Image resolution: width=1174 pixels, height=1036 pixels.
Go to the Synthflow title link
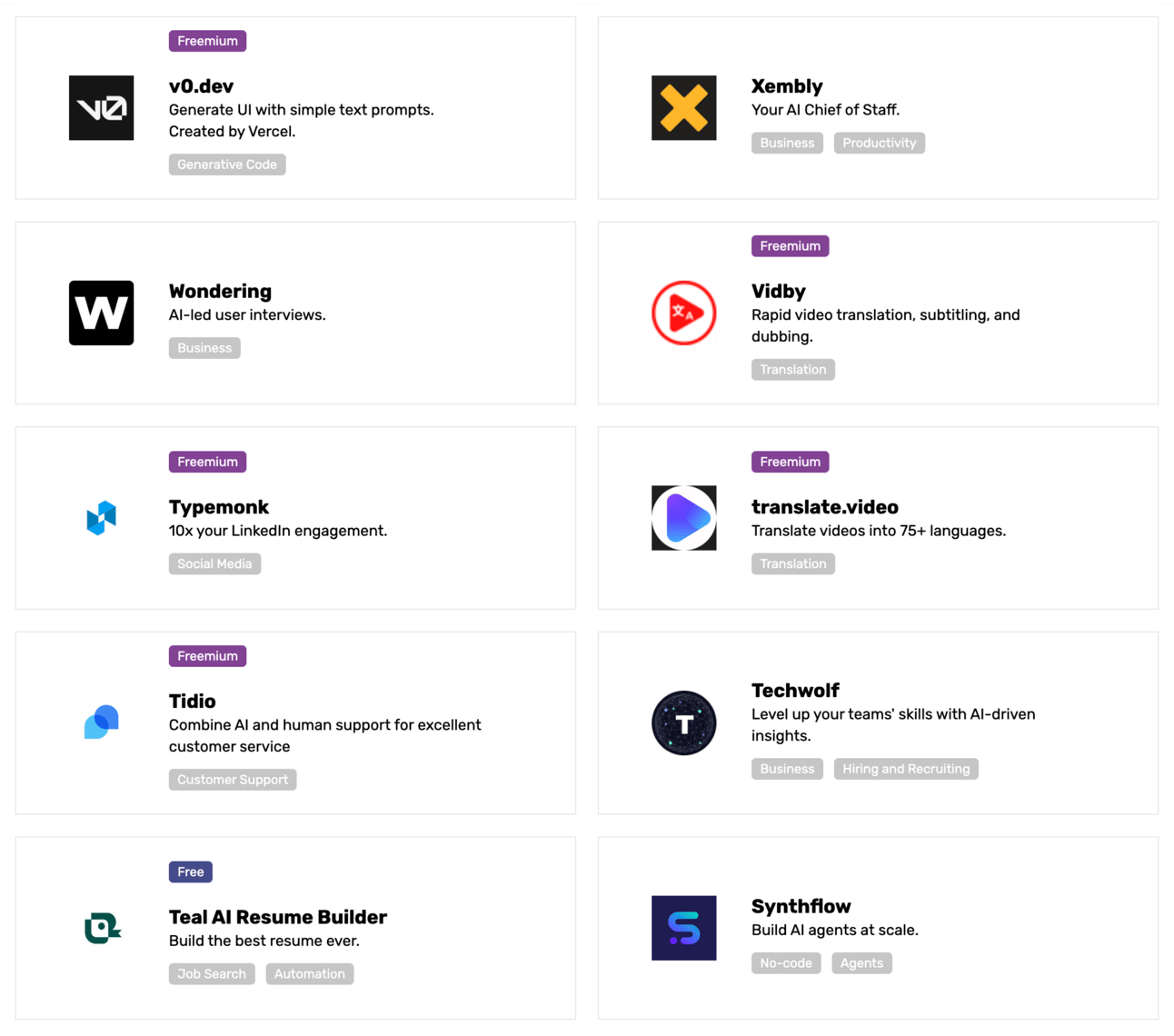point(801,906)
